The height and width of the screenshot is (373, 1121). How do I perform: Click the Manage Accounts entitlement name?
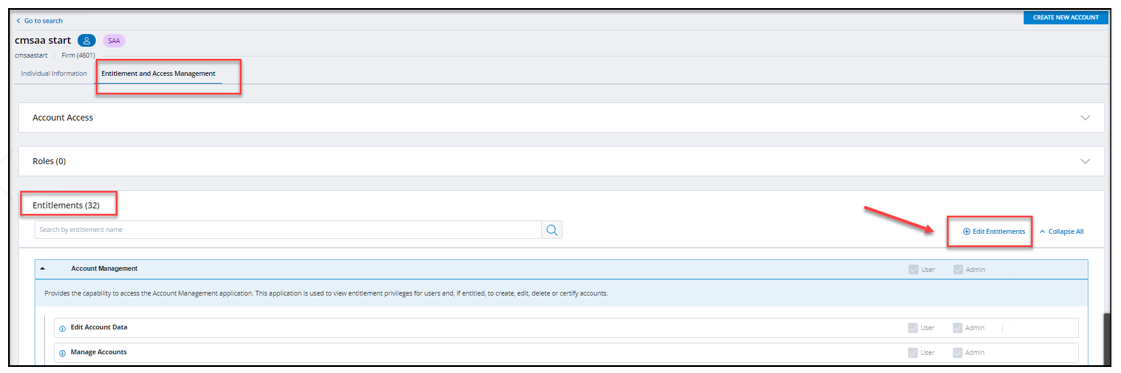coord(99,352)
